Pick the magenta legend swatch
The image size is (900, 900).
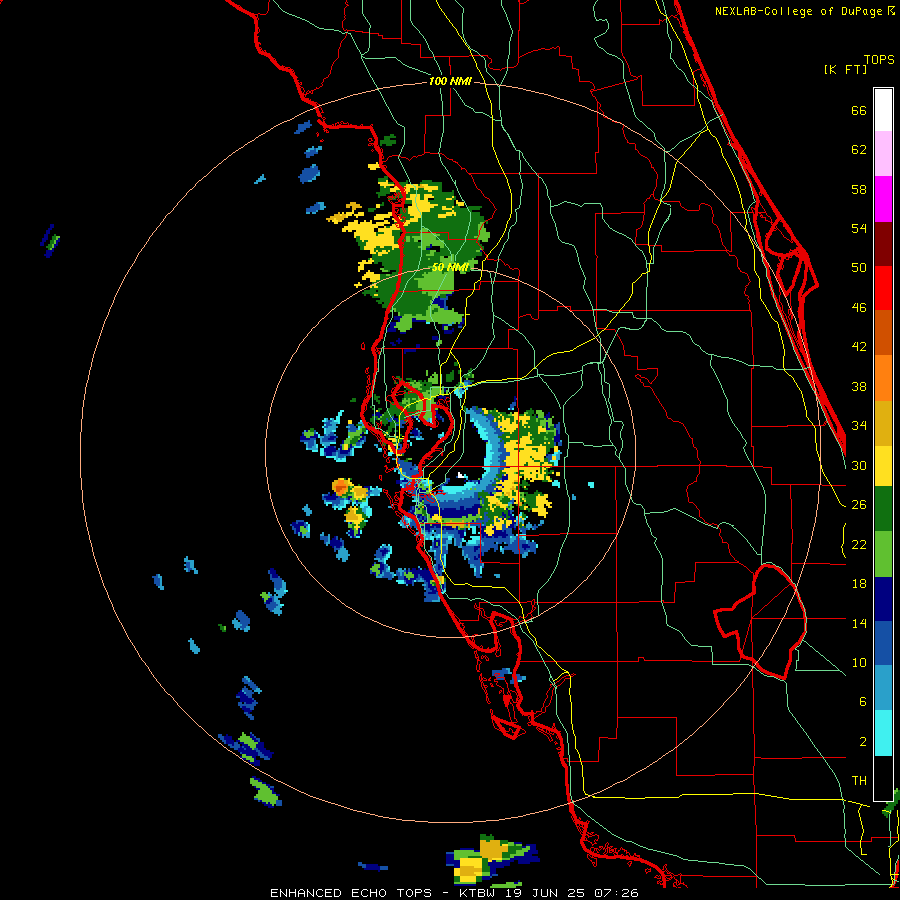coord(883,199)
